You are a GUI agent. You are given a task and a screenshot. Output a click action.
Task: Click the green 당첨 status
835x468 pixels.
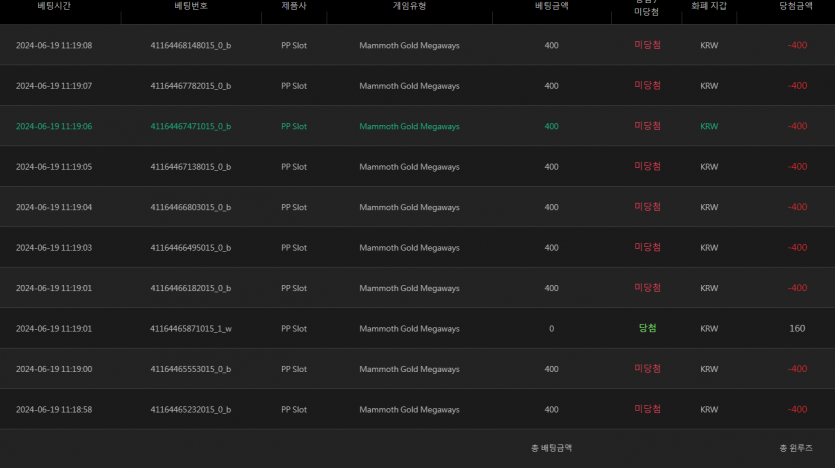click(648, 329)
